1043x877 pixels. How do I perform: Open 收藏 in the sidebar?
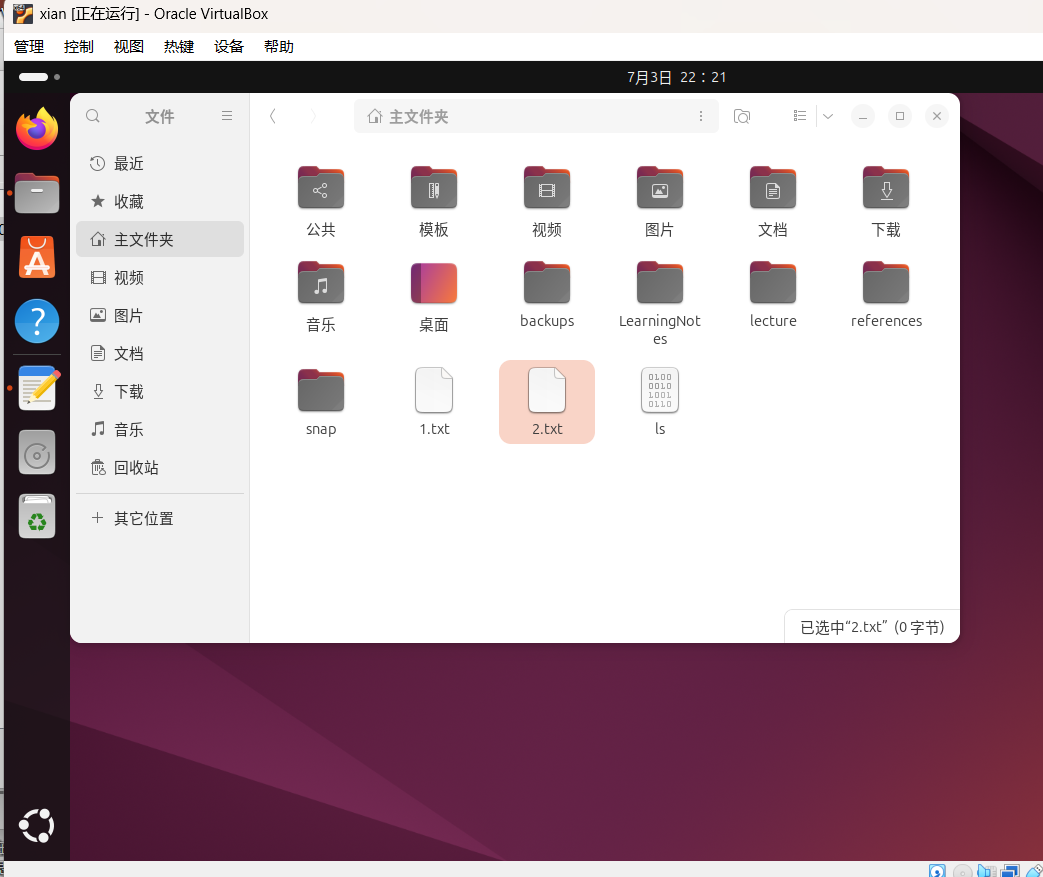point(160,202)
